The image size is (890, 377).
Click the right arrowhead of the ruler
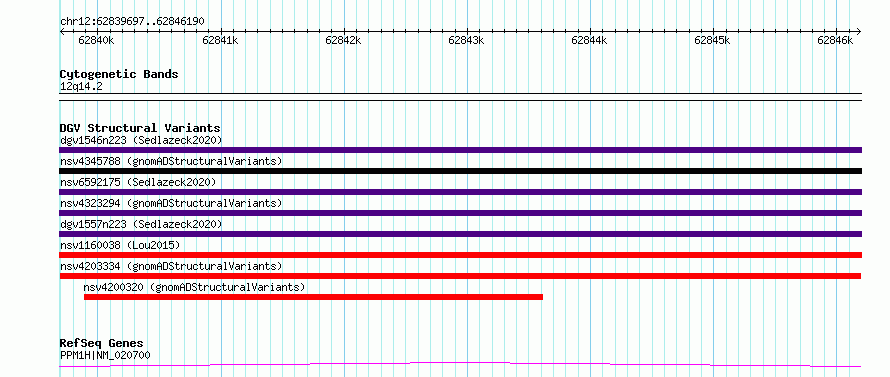tap(859, 31)
